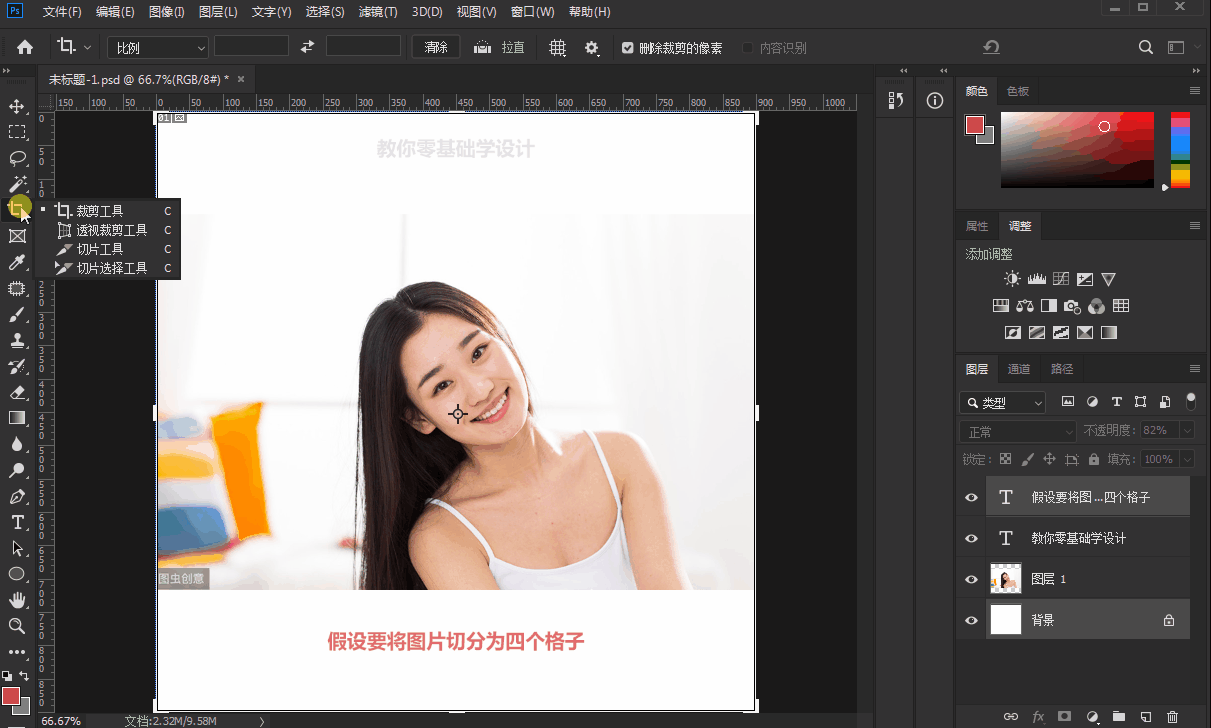Select the Rectangular Marquee tool
Viewport: 1211px width, 728px height.
click(17, 132)
